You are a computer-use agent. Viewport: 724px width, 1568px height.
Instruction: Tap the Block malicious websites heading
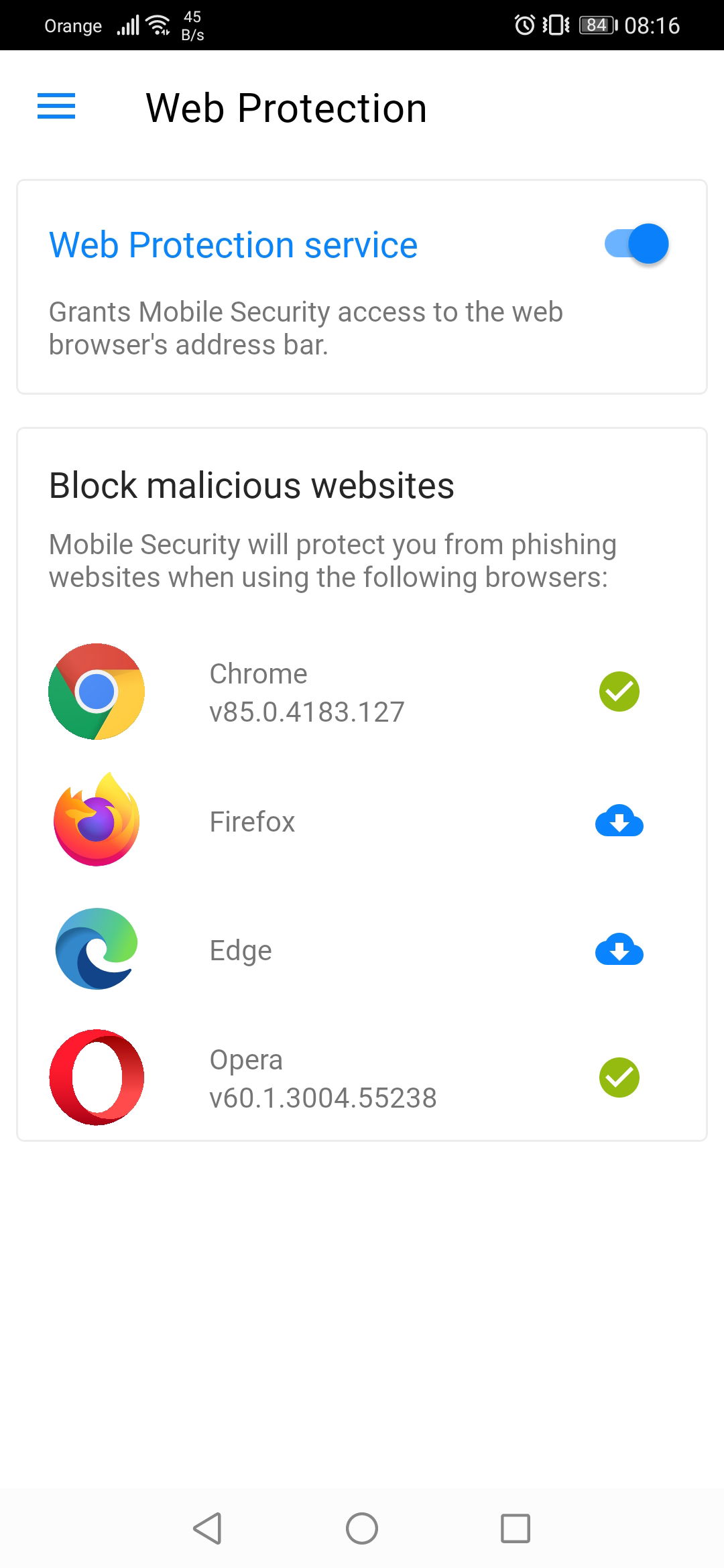pos(251,486)
